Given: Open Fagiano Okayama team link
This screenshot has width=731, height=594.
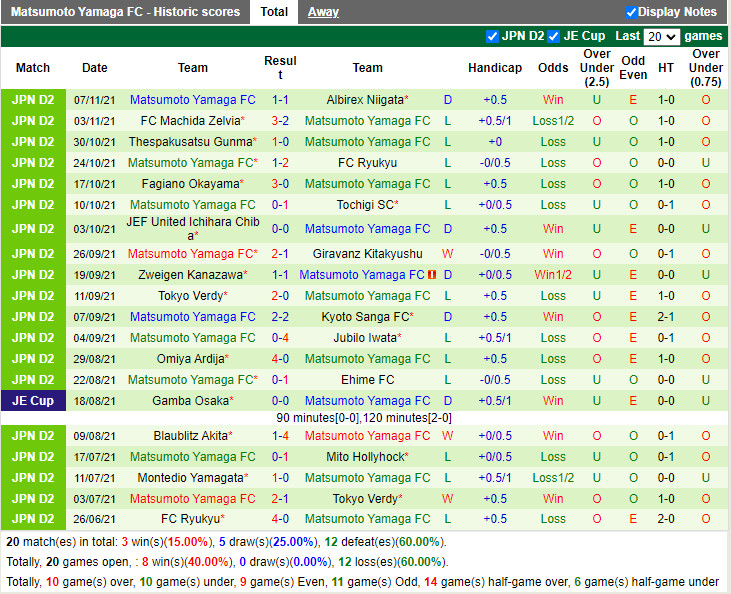Looking at the screenshot, I should click(x=190, y=184).
